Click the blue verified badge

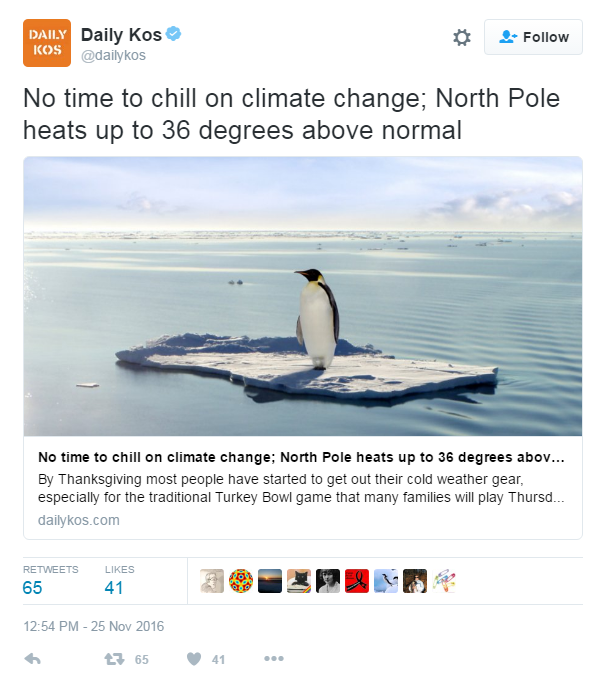tap(174, 35)
